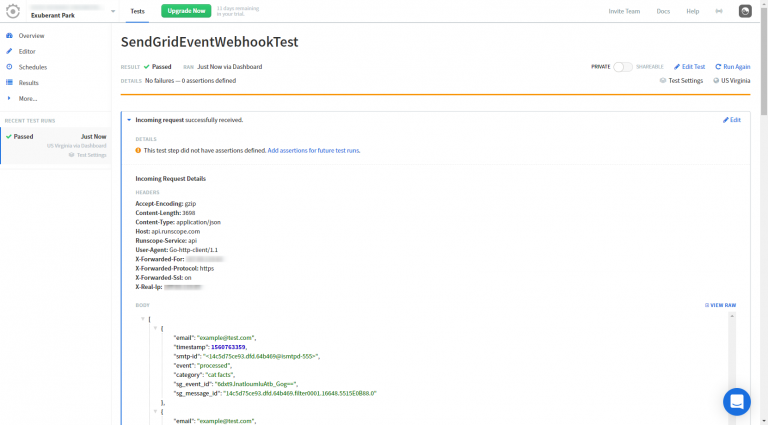The width and height of the screenshot is (768, 425).
Task: Open the Results list icon in sidebar
Action: [9, 83]
